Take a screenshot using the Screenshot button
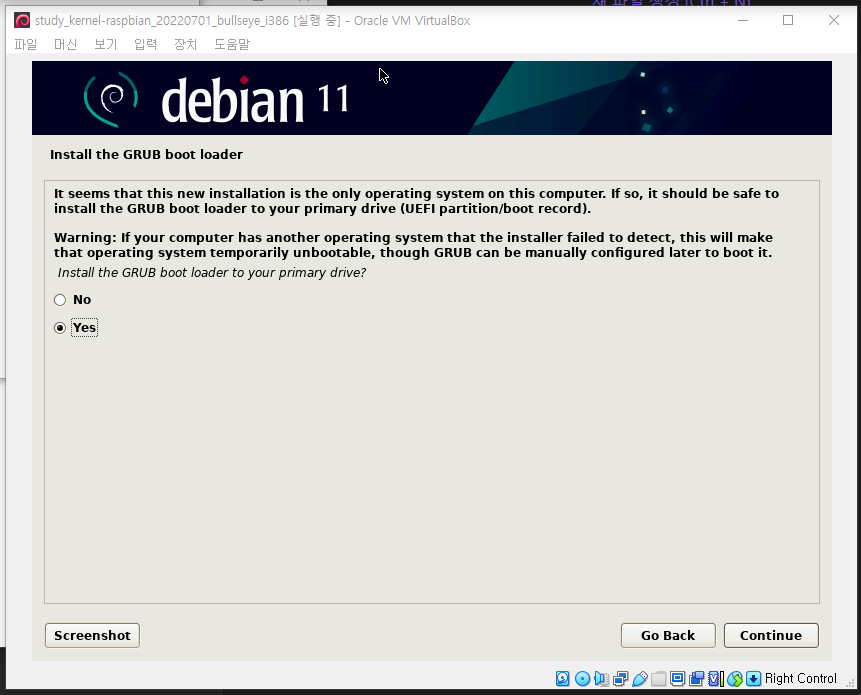Screen dimensions: 861x695 coord(91,635)
